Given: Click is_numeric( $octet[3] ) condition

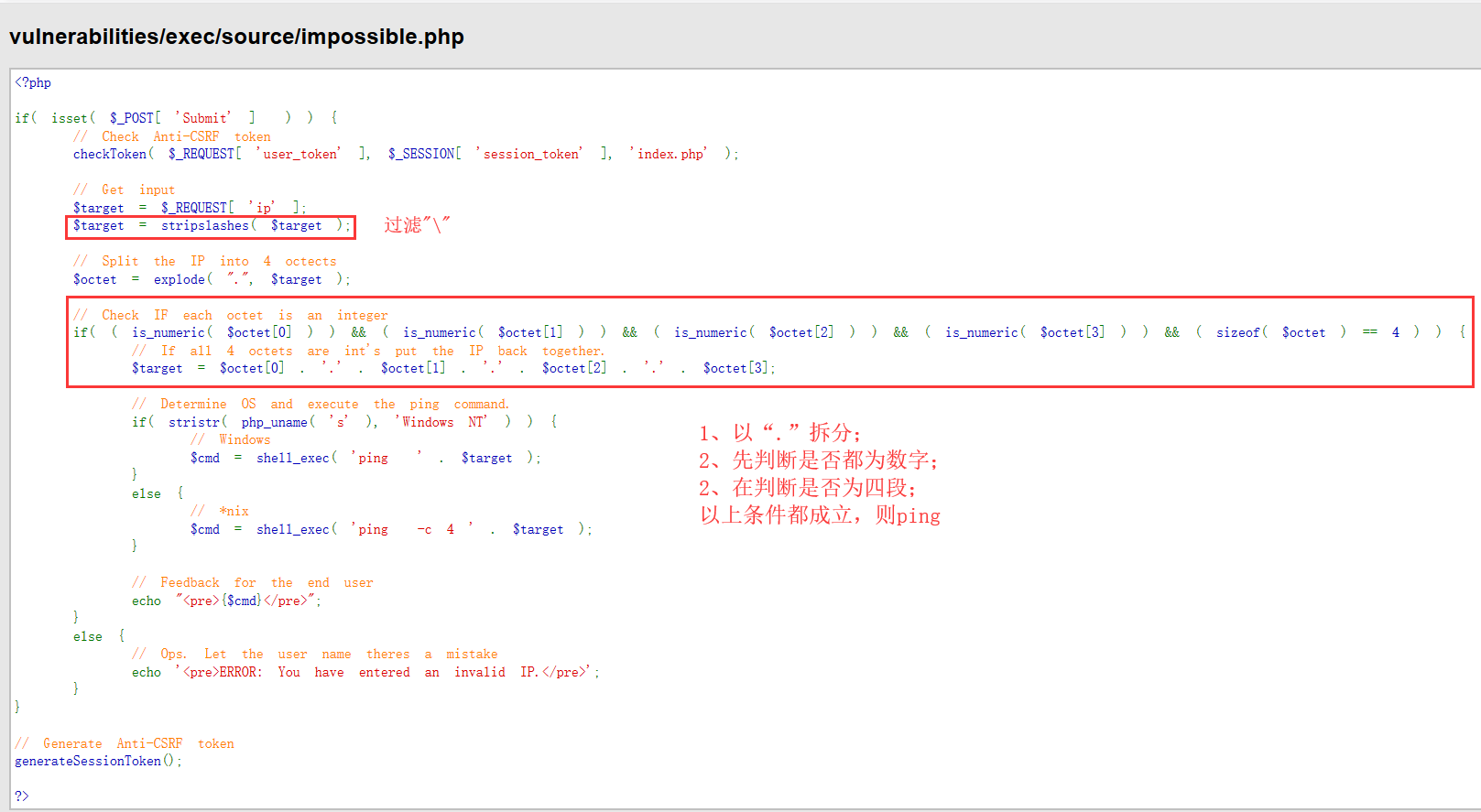Looking at the screenshot, I should coord(1036,332).
